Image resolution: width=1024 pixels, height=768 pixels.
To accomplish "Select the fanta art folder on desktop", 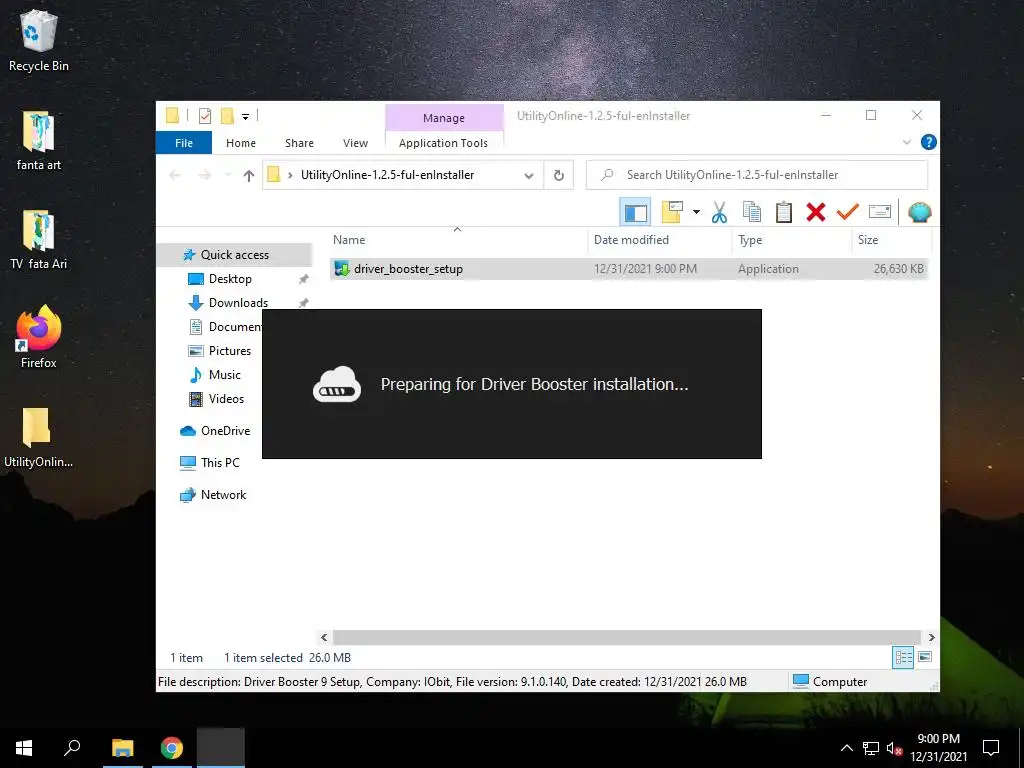I will coord(39,140).
